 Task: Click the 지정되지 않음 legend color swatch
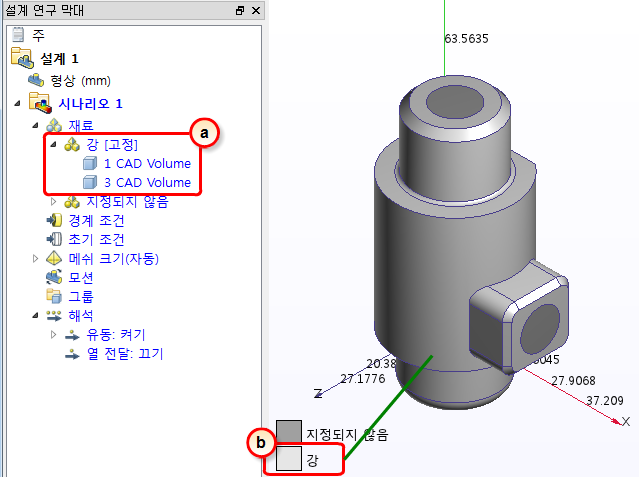(x=289, y=433)
